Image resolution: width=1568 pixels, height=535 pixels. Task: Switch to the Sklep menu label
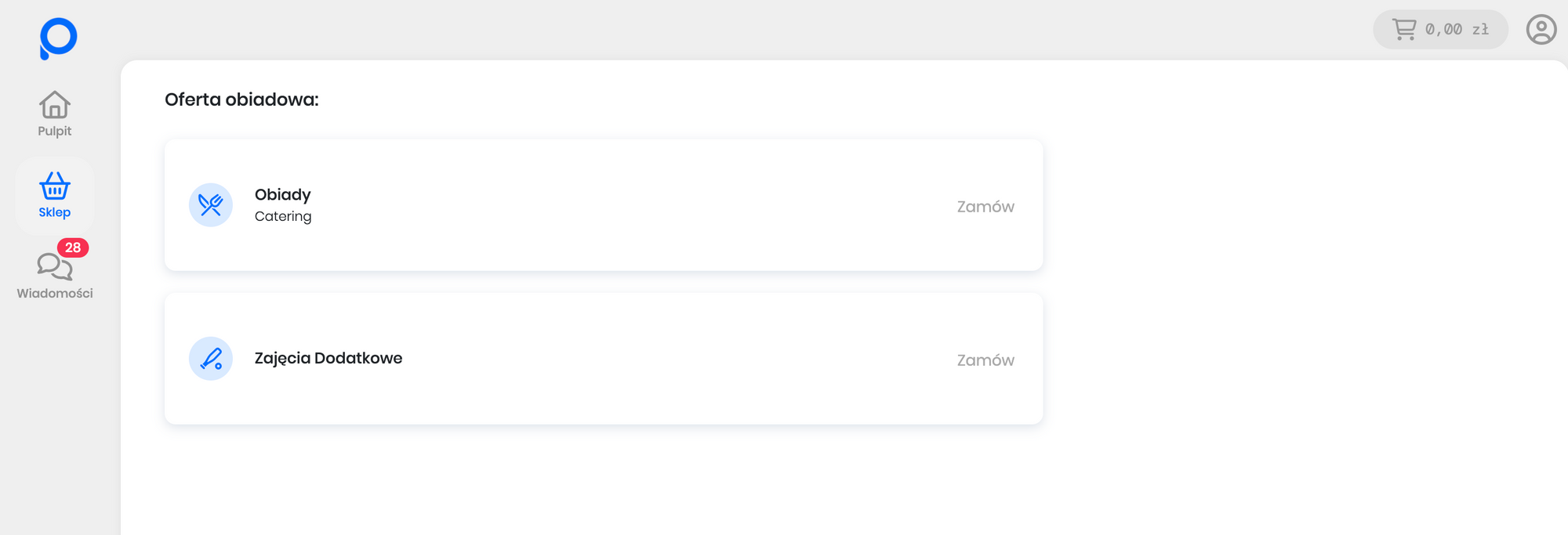pos(55,212)
